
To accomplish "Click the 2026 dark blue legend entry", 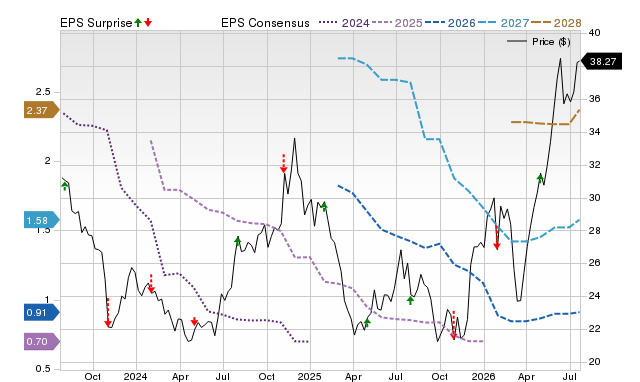I will point(450,23).
